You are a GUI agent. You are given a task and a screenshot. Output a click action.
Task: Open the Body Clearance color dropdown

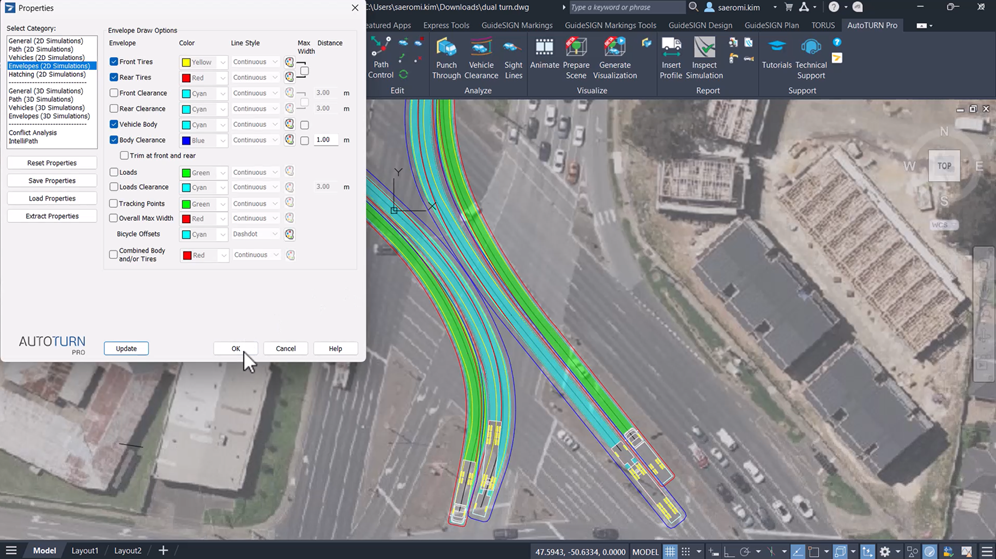(204, 141)
